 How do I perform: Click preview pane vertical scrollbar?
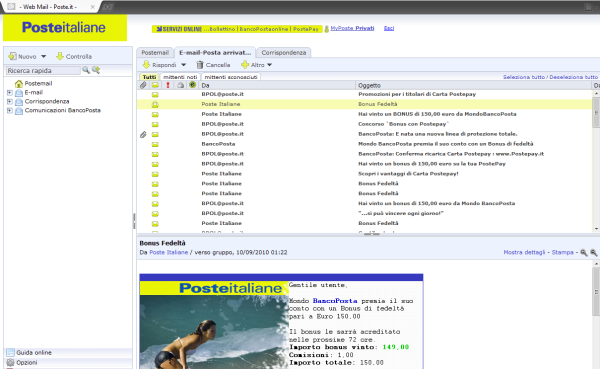(596, 292)
